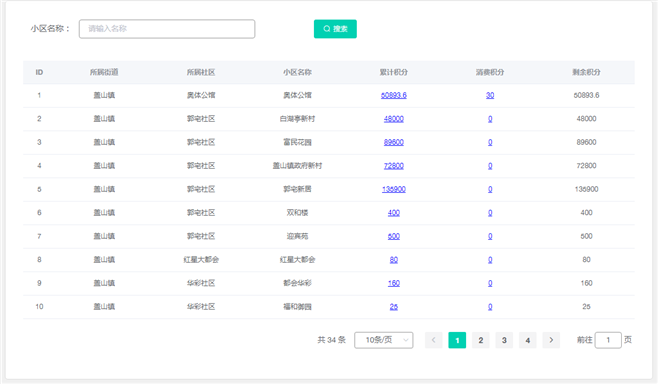
Task: Click 华彩社区 in row 10
Action: 201,307
